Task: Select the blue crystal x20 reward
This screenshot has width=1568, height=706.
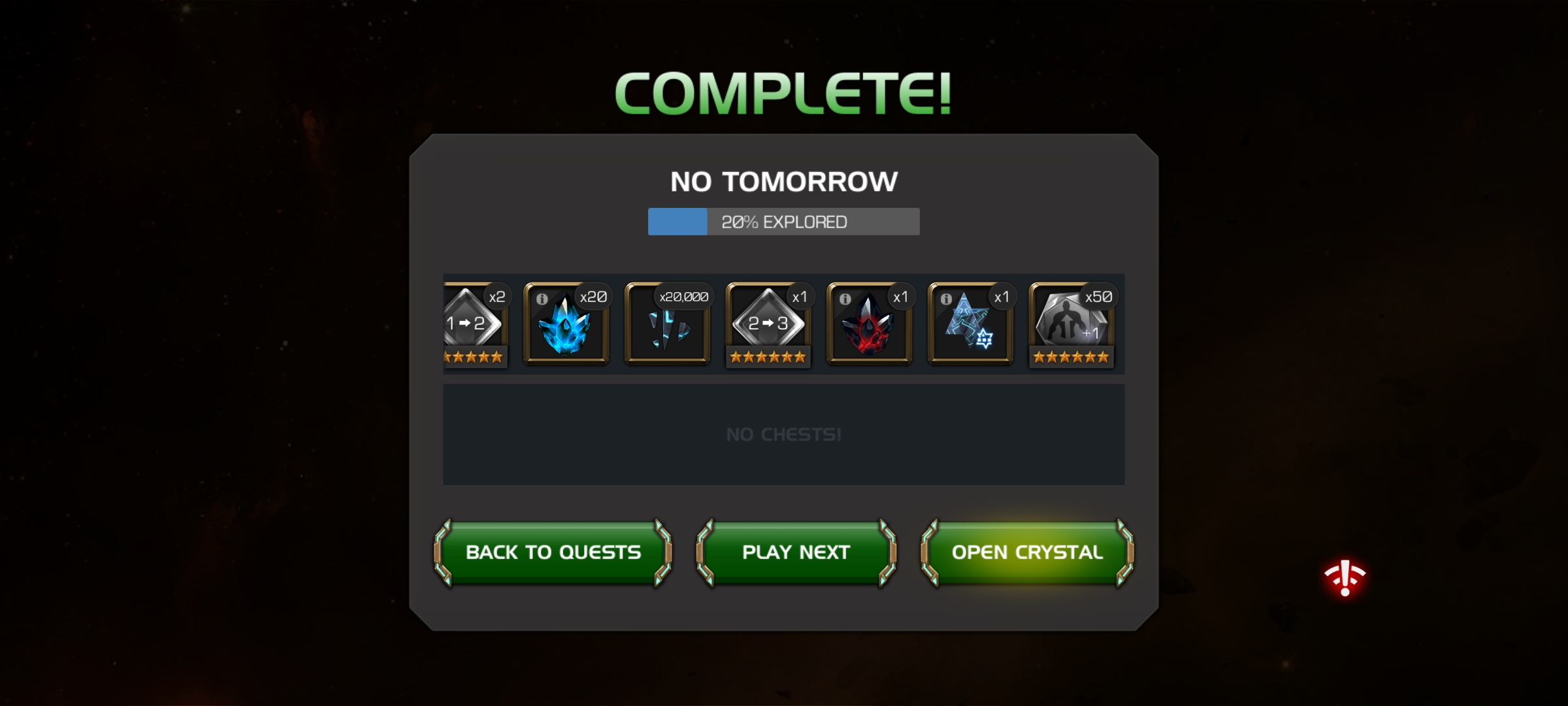Action: pos(566,324)
